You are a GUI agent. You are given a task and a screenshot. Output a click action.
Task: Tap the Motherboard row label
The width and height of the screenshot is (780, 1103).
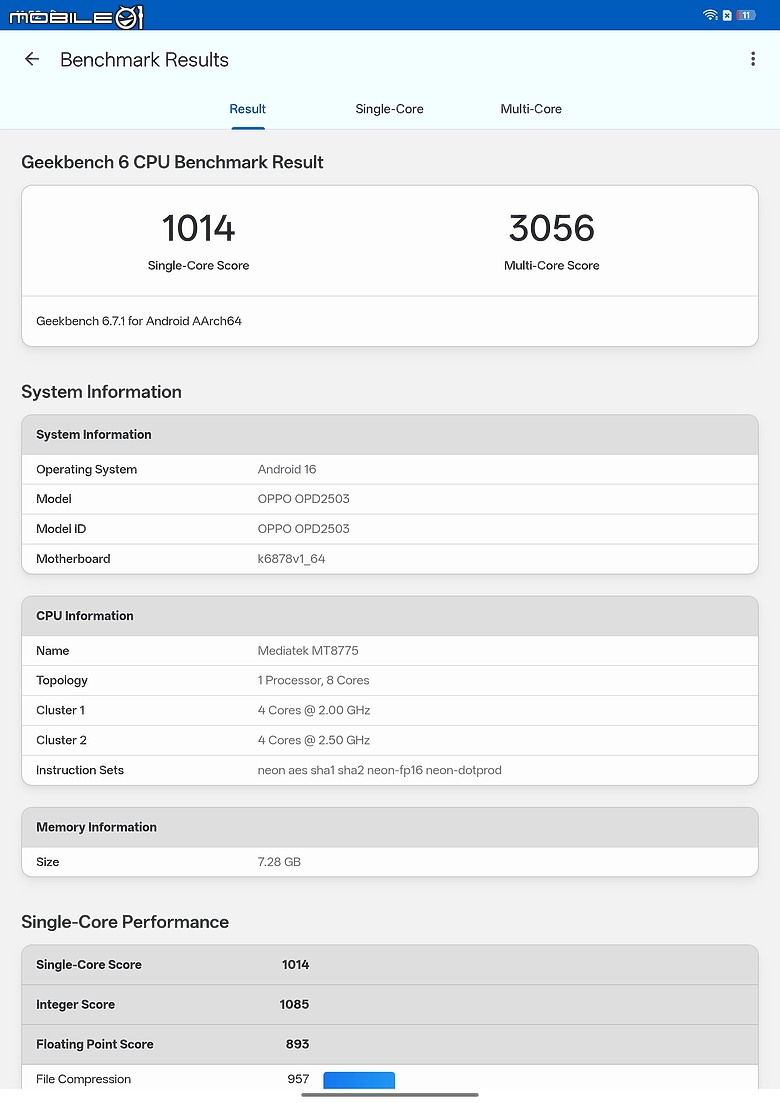pos(73,559)
